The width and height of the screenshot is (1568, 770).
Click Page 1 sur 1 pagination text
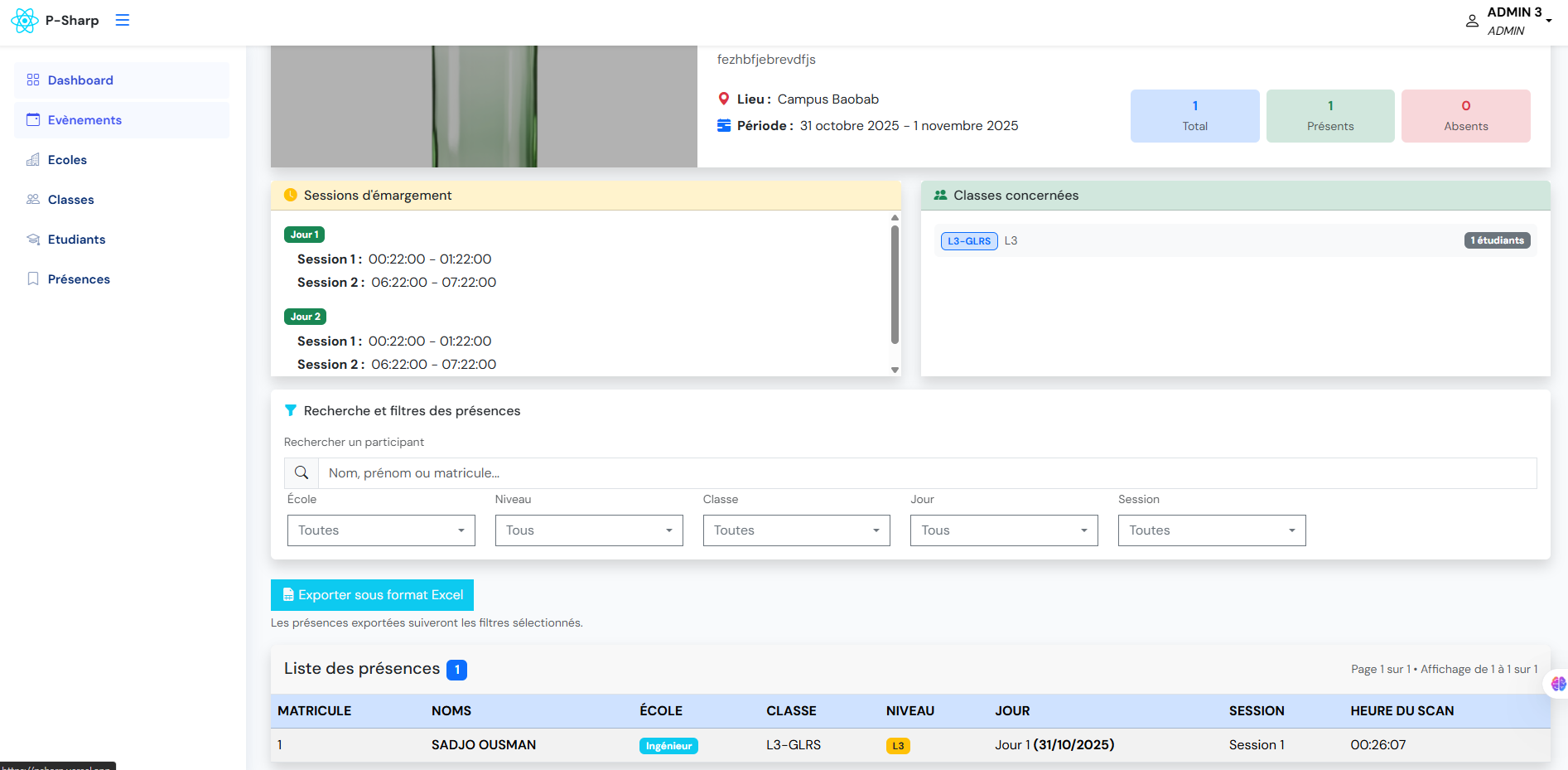point(1381,670)
